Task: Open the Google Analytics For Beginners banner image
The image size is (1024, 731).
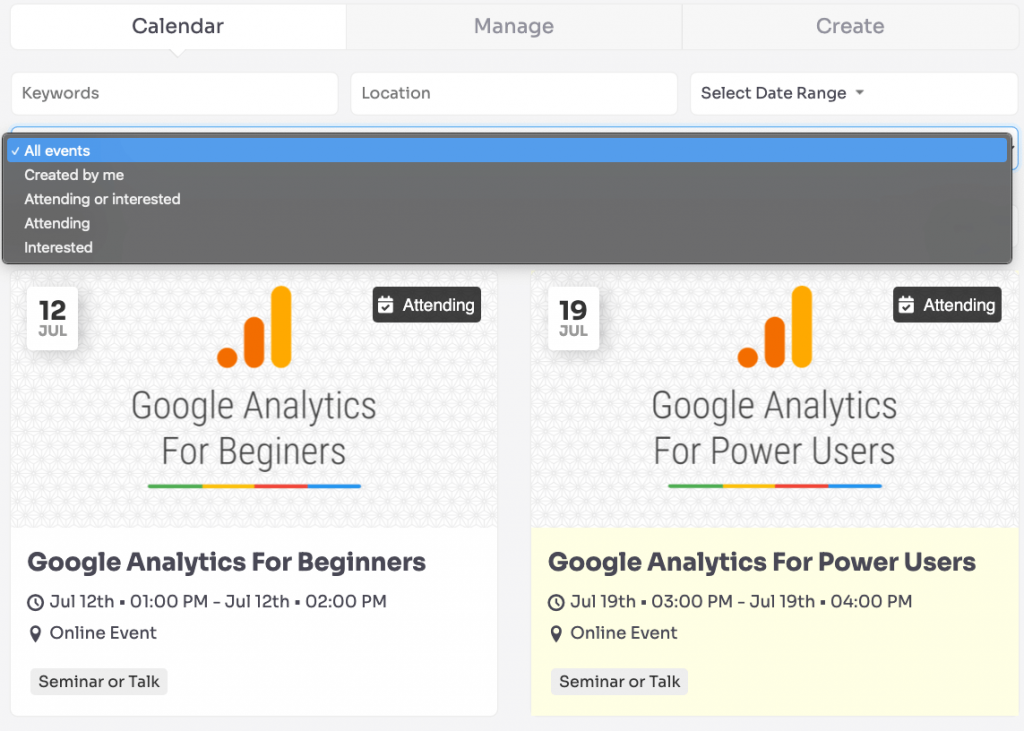Action: tap(254, 399)
